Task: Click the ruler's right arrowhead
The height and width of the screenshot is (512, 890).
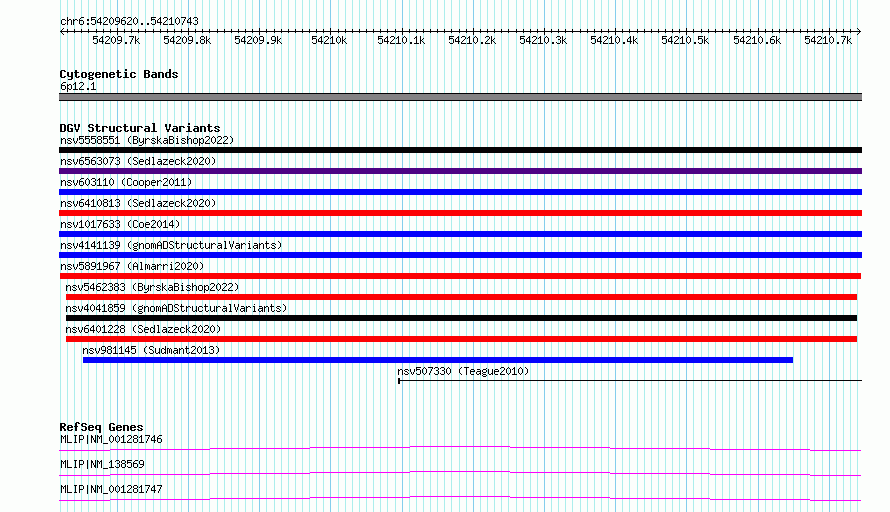Action: click(859, 32)
